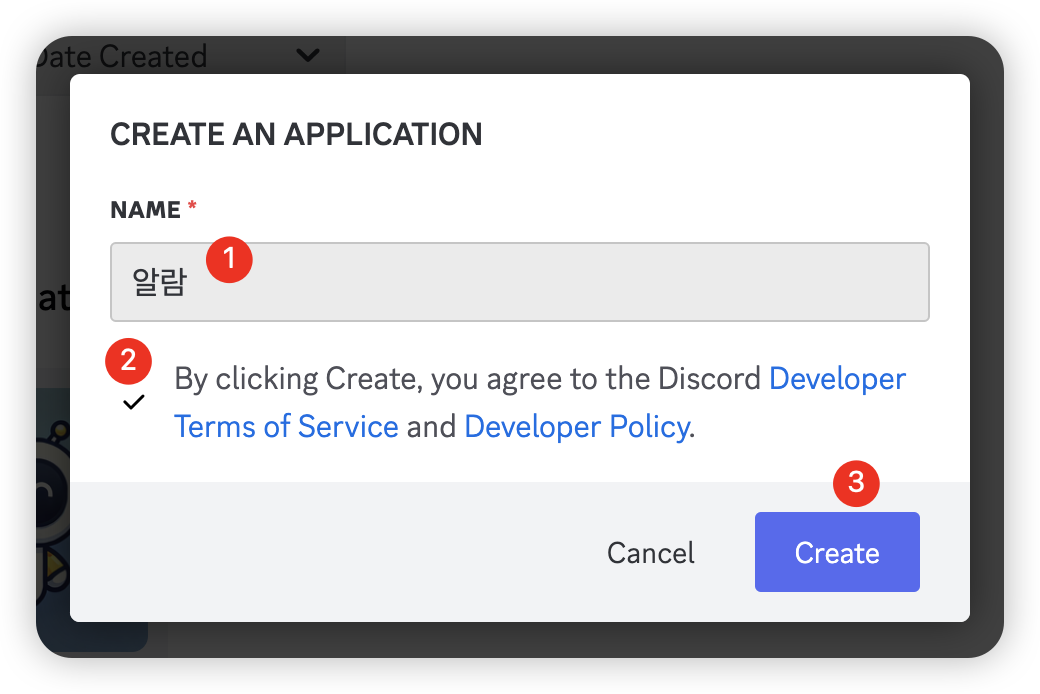Click the red number 1 annotation badge
The width and height of the screenshot is (1040, 694).
(x=229, y=259)
